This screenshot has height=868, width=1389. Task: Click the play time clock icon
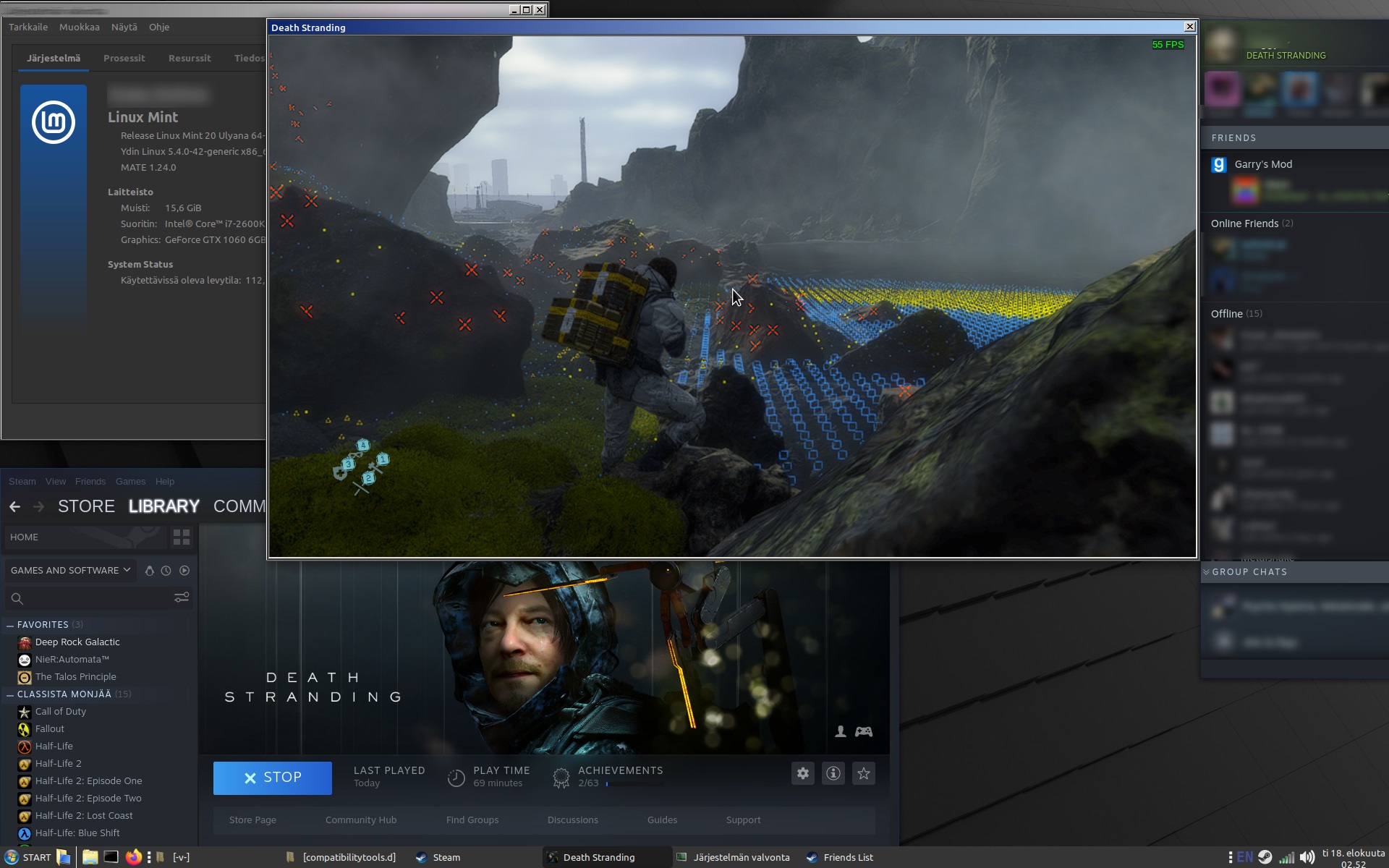456,778
